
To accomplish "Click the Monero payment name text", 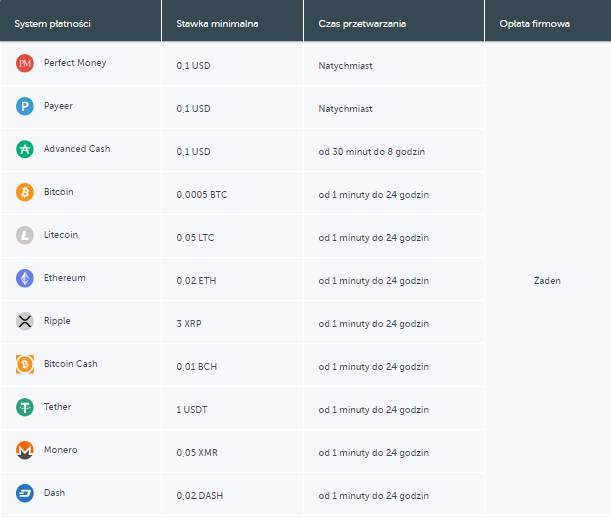I will click(60, 450).
